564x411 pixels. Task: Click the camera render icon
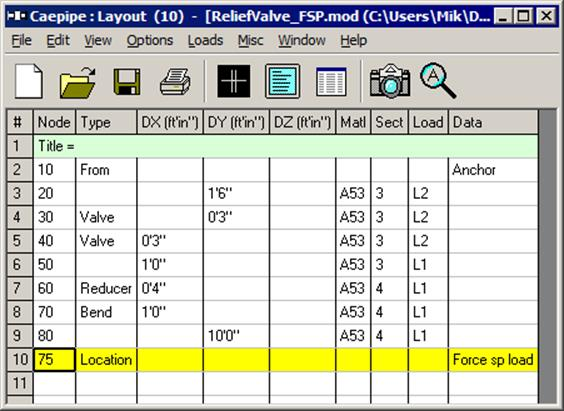390,81
